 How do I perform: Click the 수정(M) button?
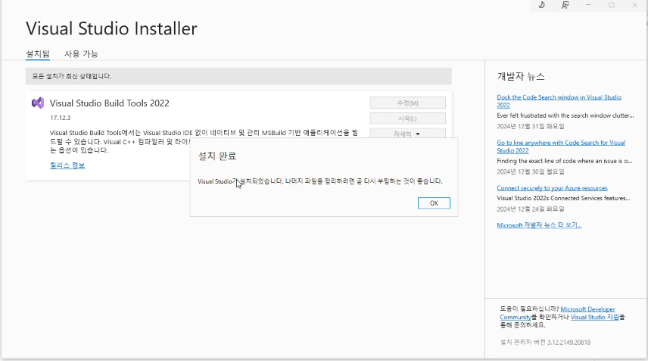[x=407, y=103]
